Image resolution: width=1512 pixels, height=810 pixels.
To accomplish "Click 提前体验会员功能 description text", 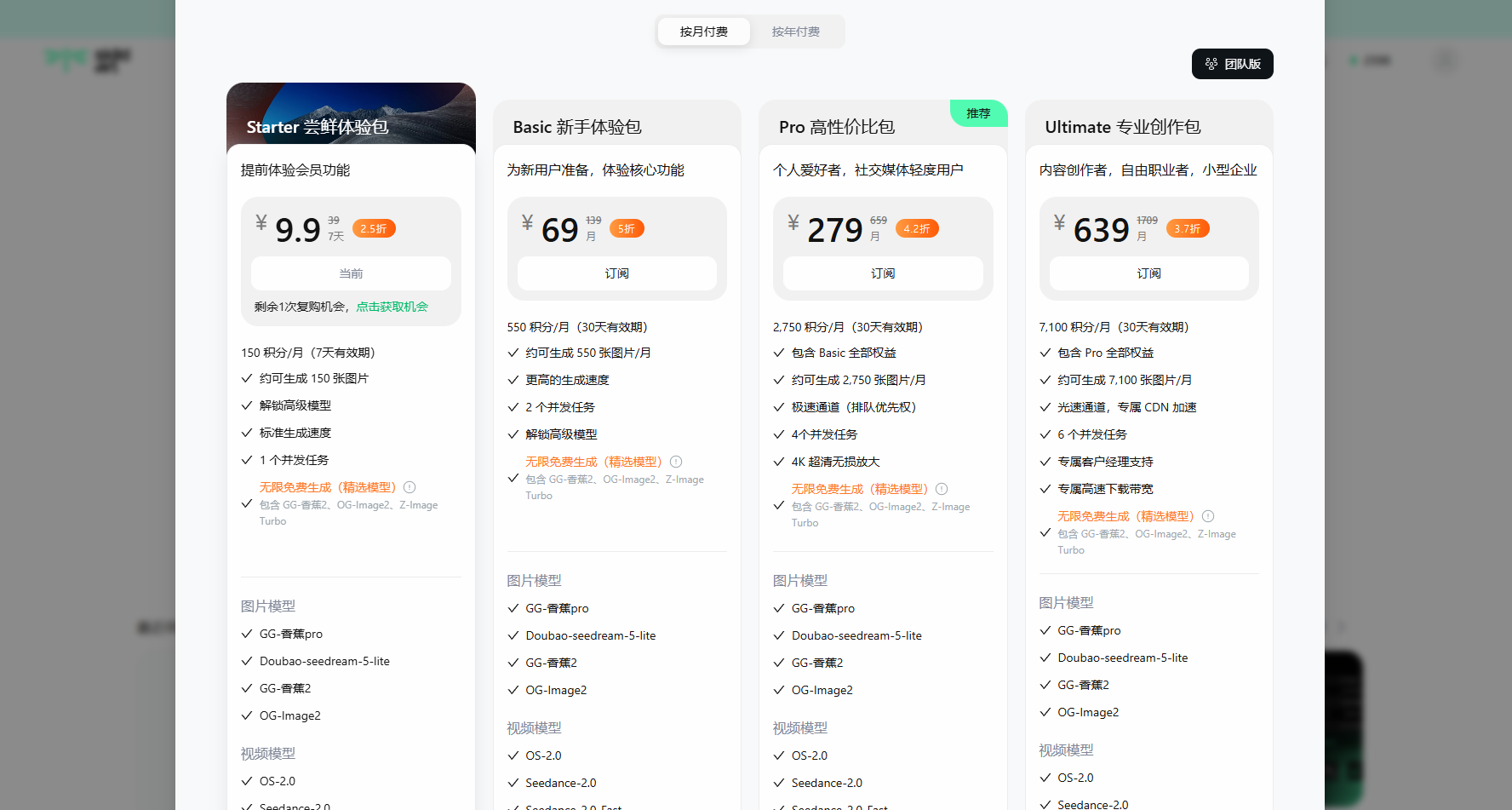I will point(295,170).
